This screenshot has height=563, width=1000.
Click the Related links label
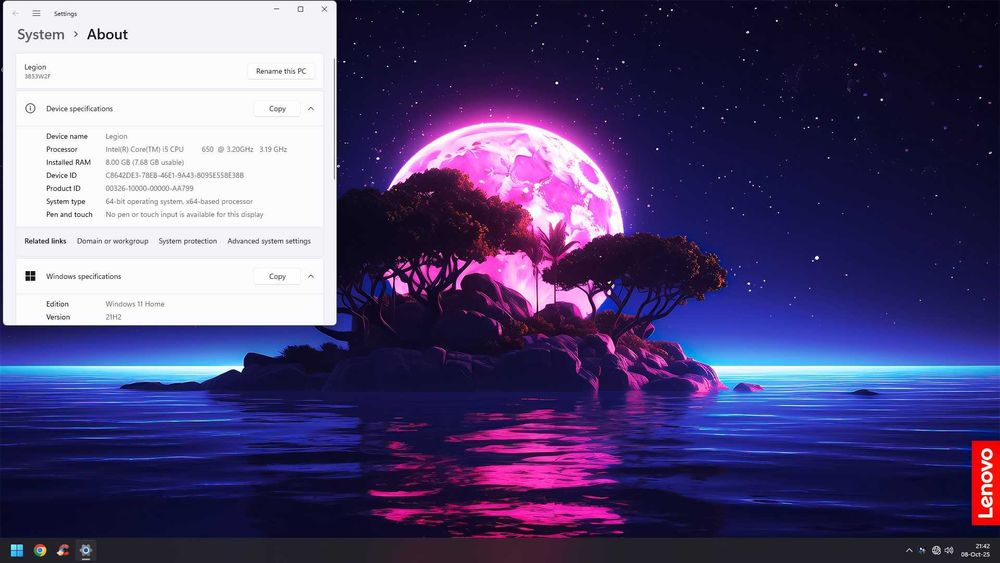coord(45,241)
